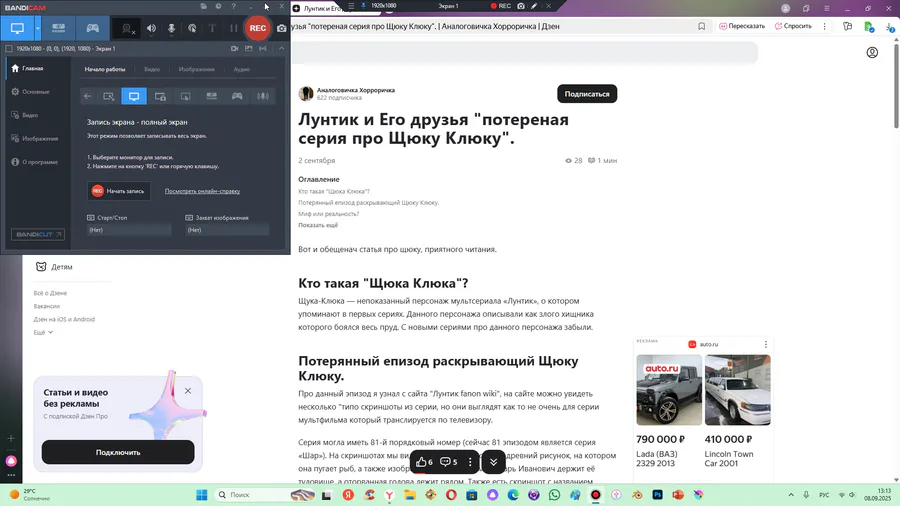The height and width of the screenshot is (506, 900).
Task: Click Подписаться button on article
Action: click(x=587, y=94)
